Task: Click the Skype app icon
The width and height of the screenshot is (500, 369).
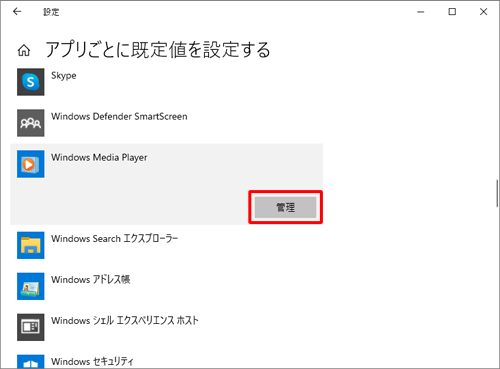Action: (31, 82)
